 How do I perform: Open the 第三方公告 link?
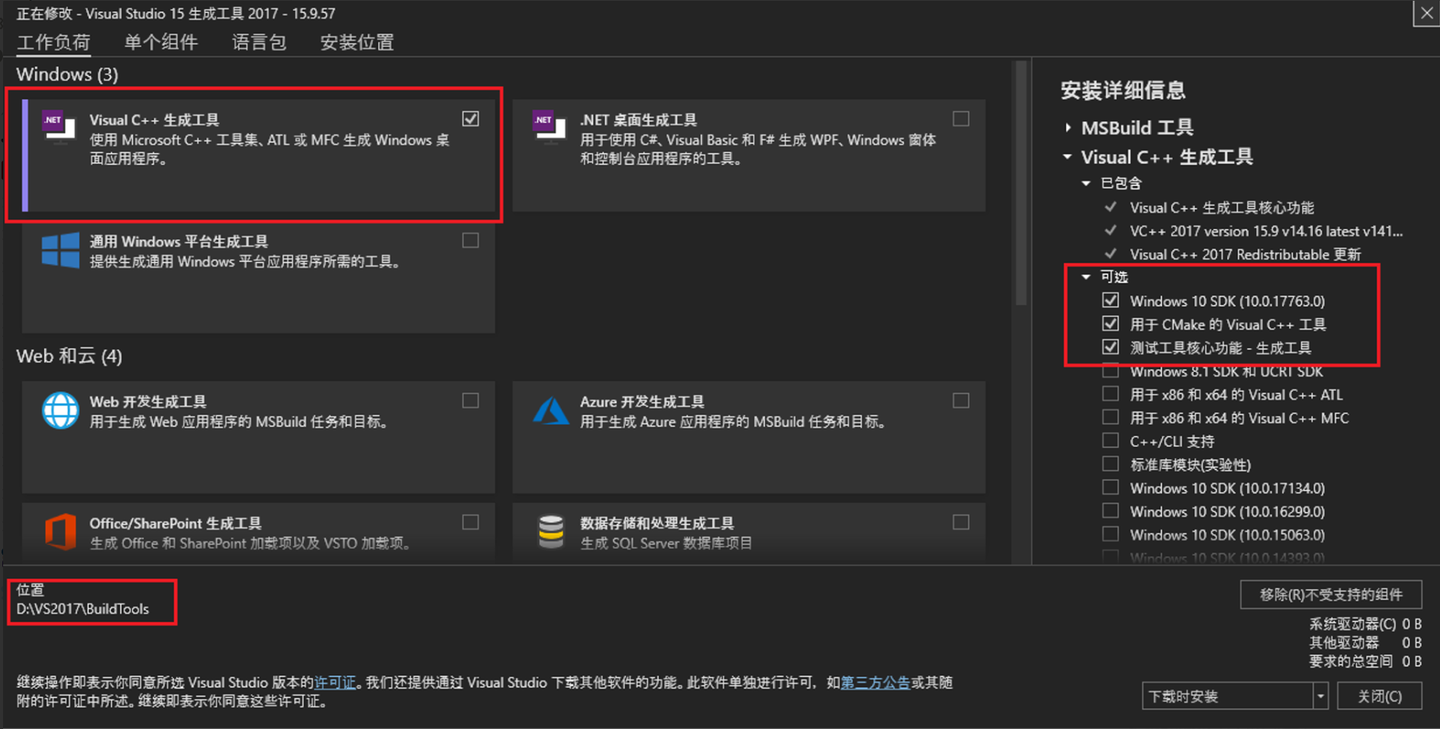tap(875, 683)
